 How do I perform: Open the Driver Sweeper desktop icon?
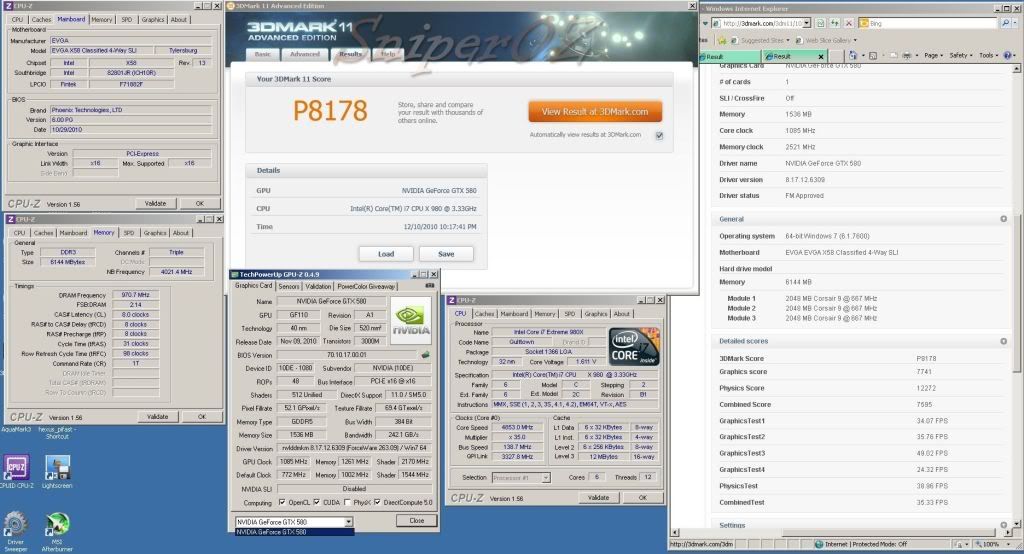coord(16,524)
